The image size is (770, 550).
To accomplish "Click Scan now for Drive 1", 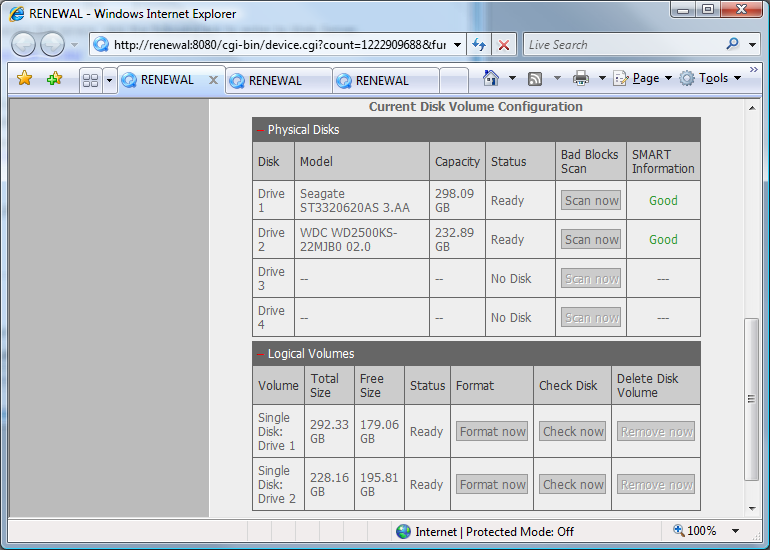I will click(x=591, y=201).
